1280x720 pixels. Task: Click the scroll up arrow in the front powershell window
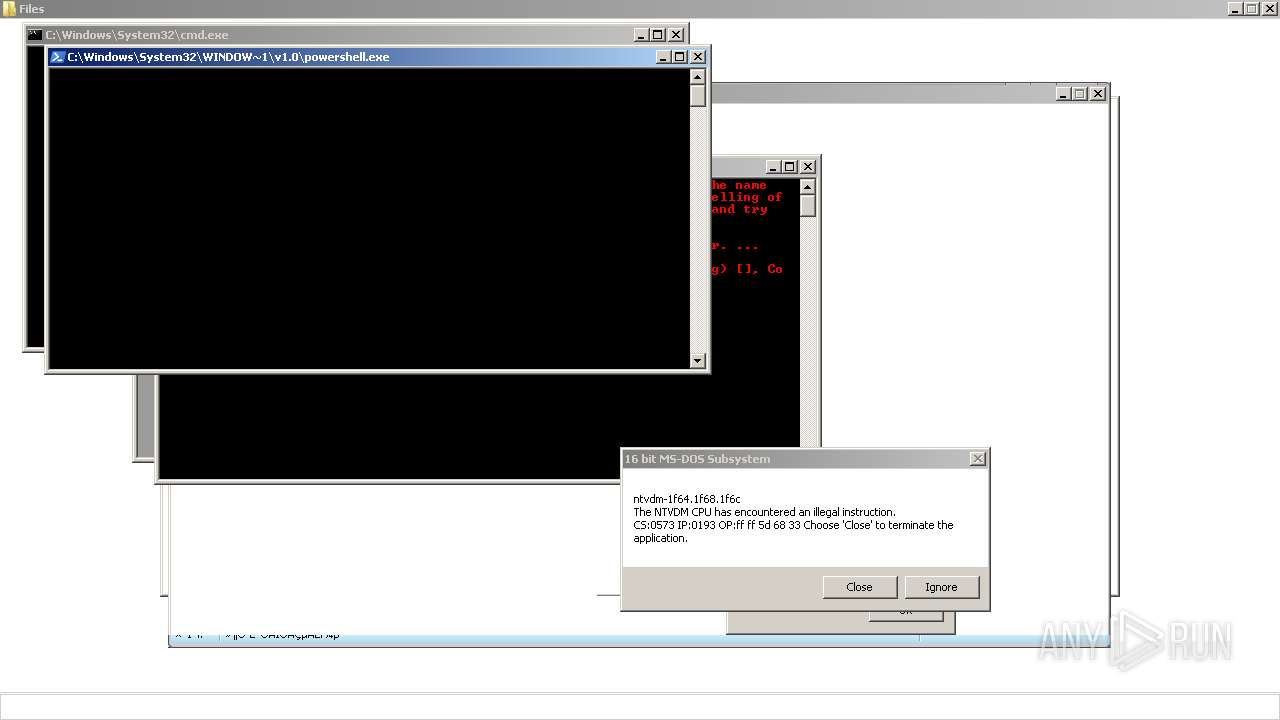pyautogui.click(x=698, y=76)
